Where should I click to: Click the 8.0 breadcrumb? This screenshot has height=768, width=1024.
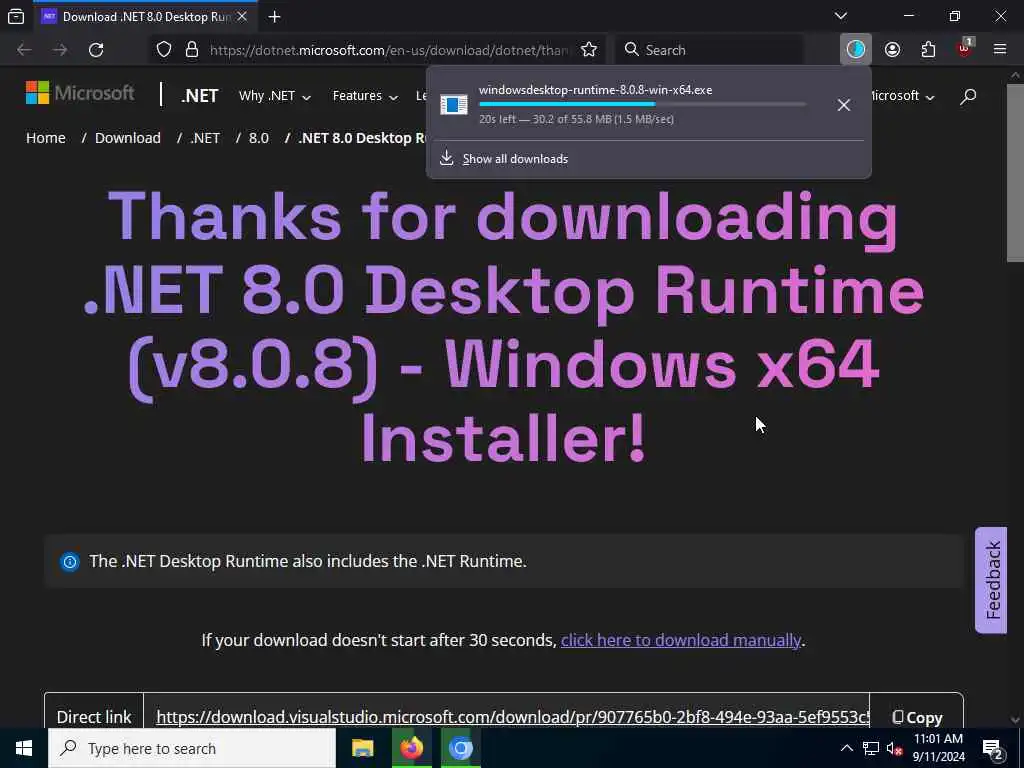tap(259, 138)
